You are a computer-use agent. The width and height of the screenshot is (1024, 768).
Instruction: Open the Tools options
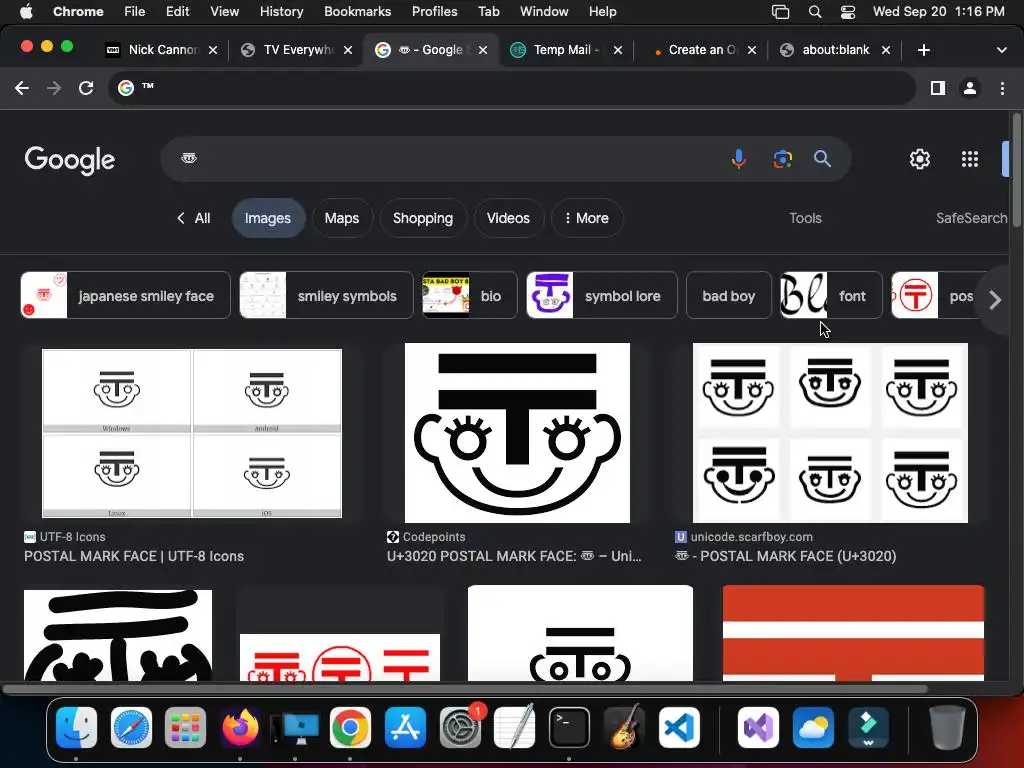click(x=805, y=218)
